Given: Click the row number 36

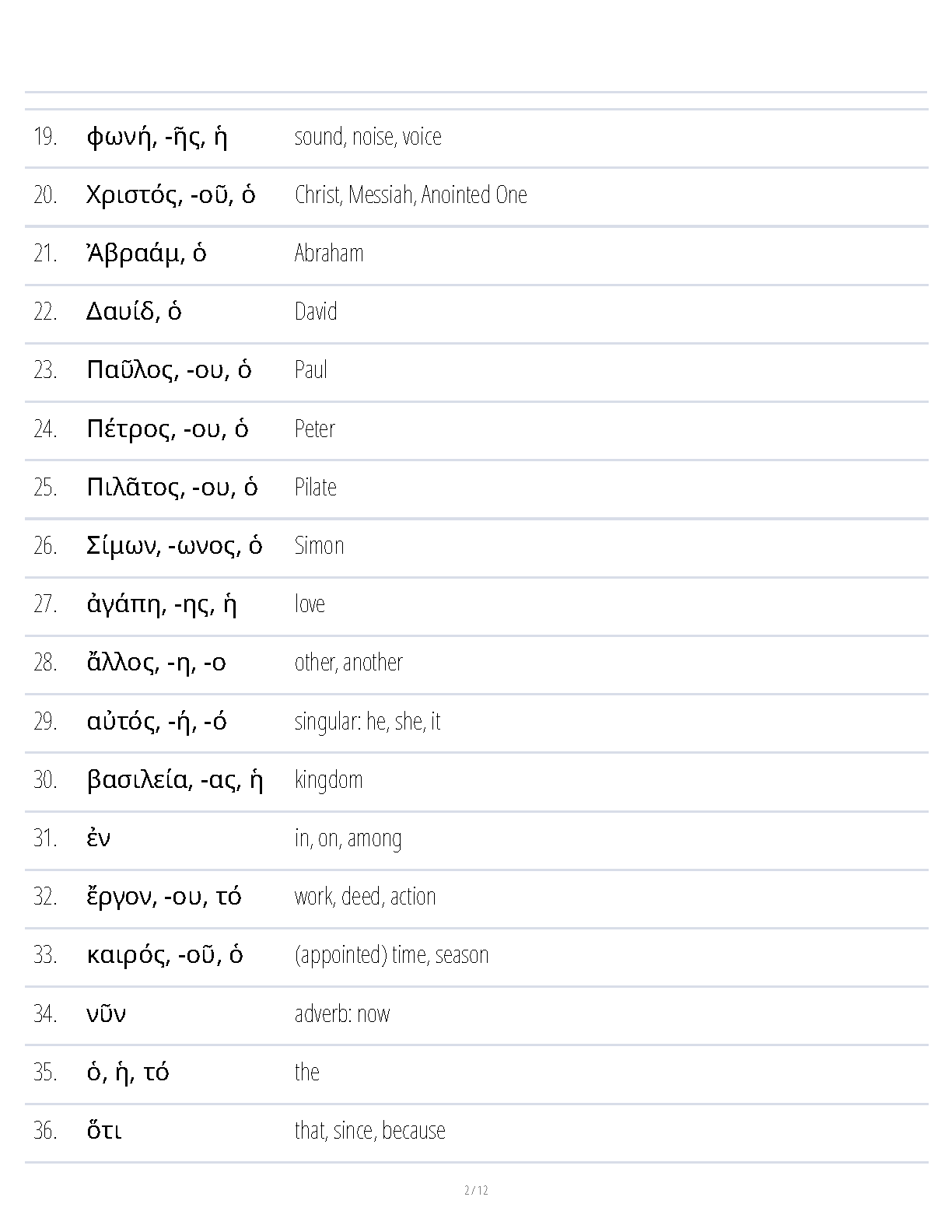Looking at the screenshot, I should (x=45, y=1131).
